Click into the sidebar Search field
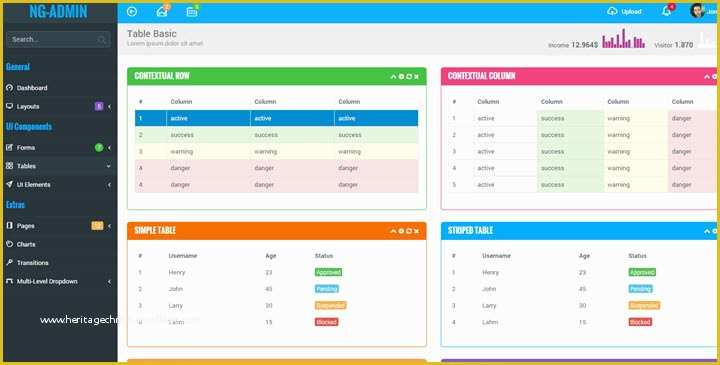Screen dimensions: 720x365 58,39
